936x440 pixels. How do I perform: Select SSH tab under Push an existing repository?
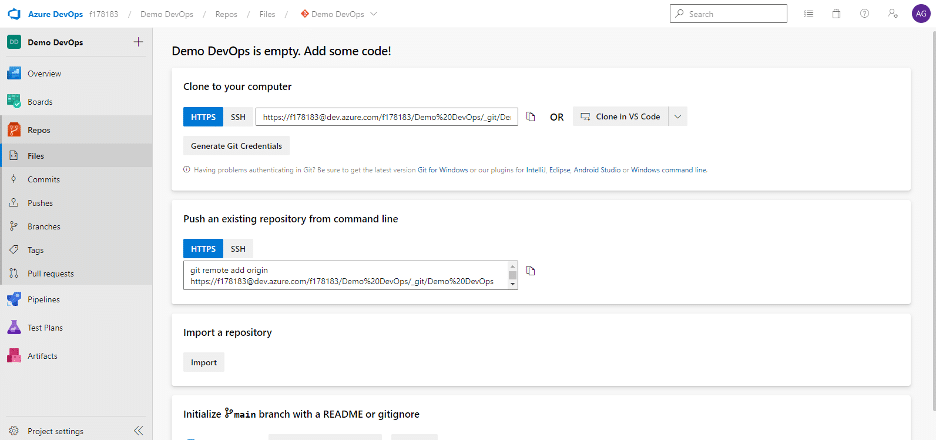click(238, 248)
